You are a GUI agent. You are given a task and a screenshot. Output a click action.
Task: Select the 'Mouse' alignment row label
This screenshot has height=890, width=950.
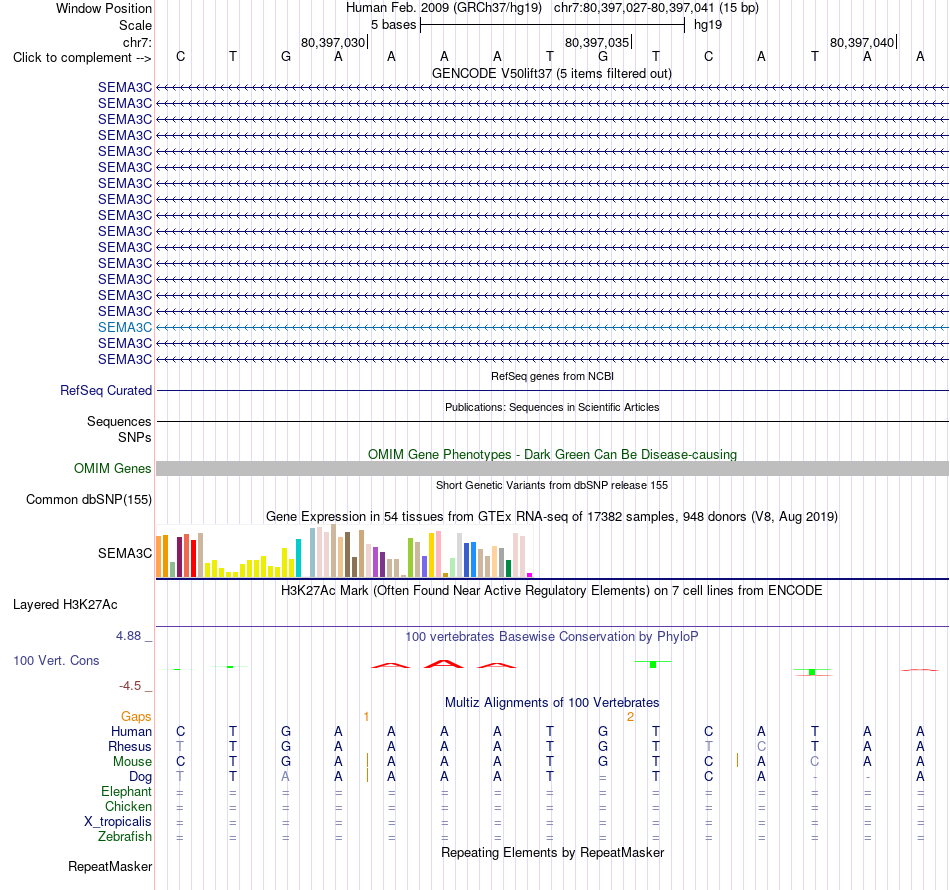[132, 762]
